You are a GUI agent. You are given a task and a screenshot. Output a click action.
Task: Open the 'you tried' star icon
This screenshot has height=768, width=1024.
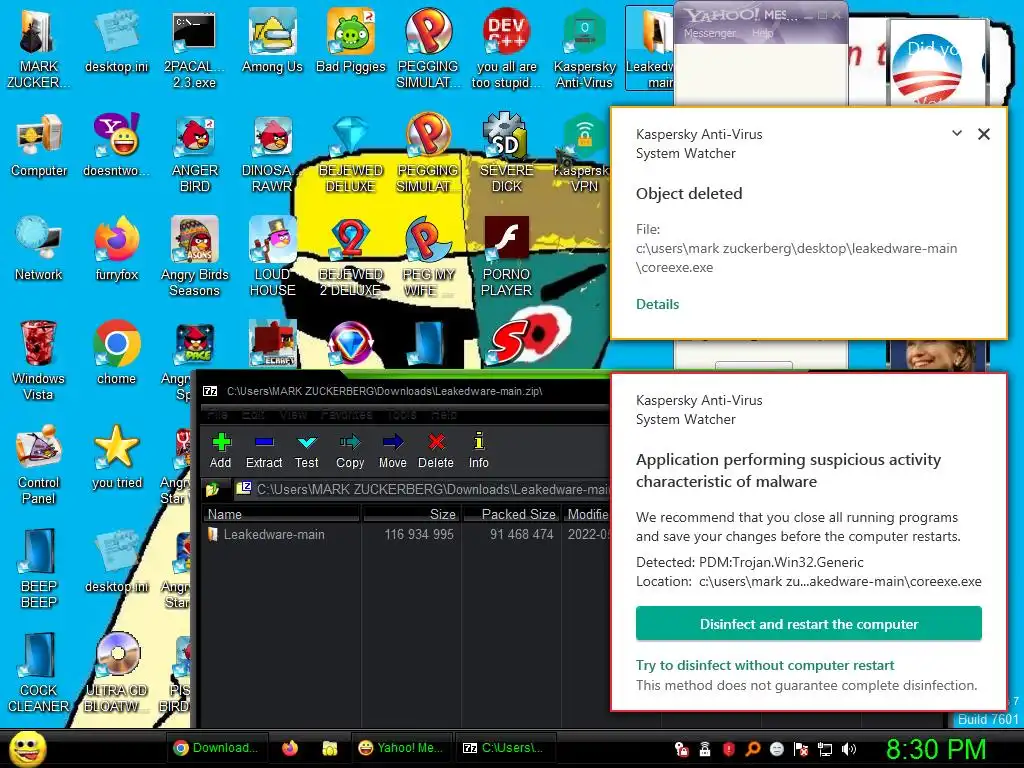(116, 458)
